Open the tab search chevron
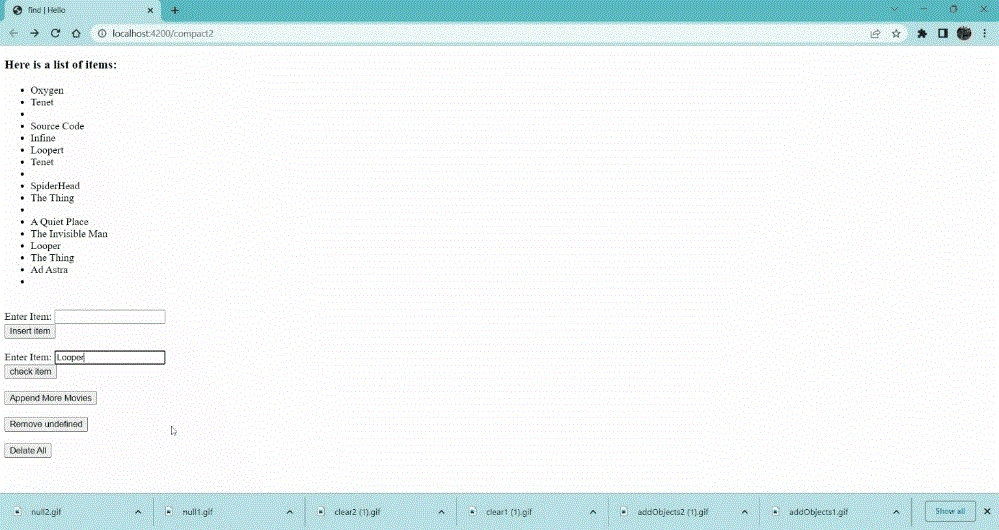Screen dimensions: 999x530 (895, 10)
